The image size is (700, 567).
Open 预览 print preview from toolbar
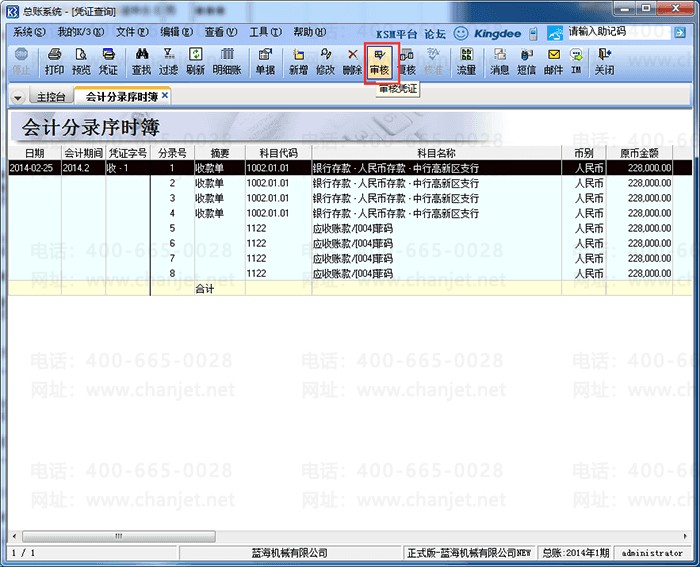[x=81, y=61]
